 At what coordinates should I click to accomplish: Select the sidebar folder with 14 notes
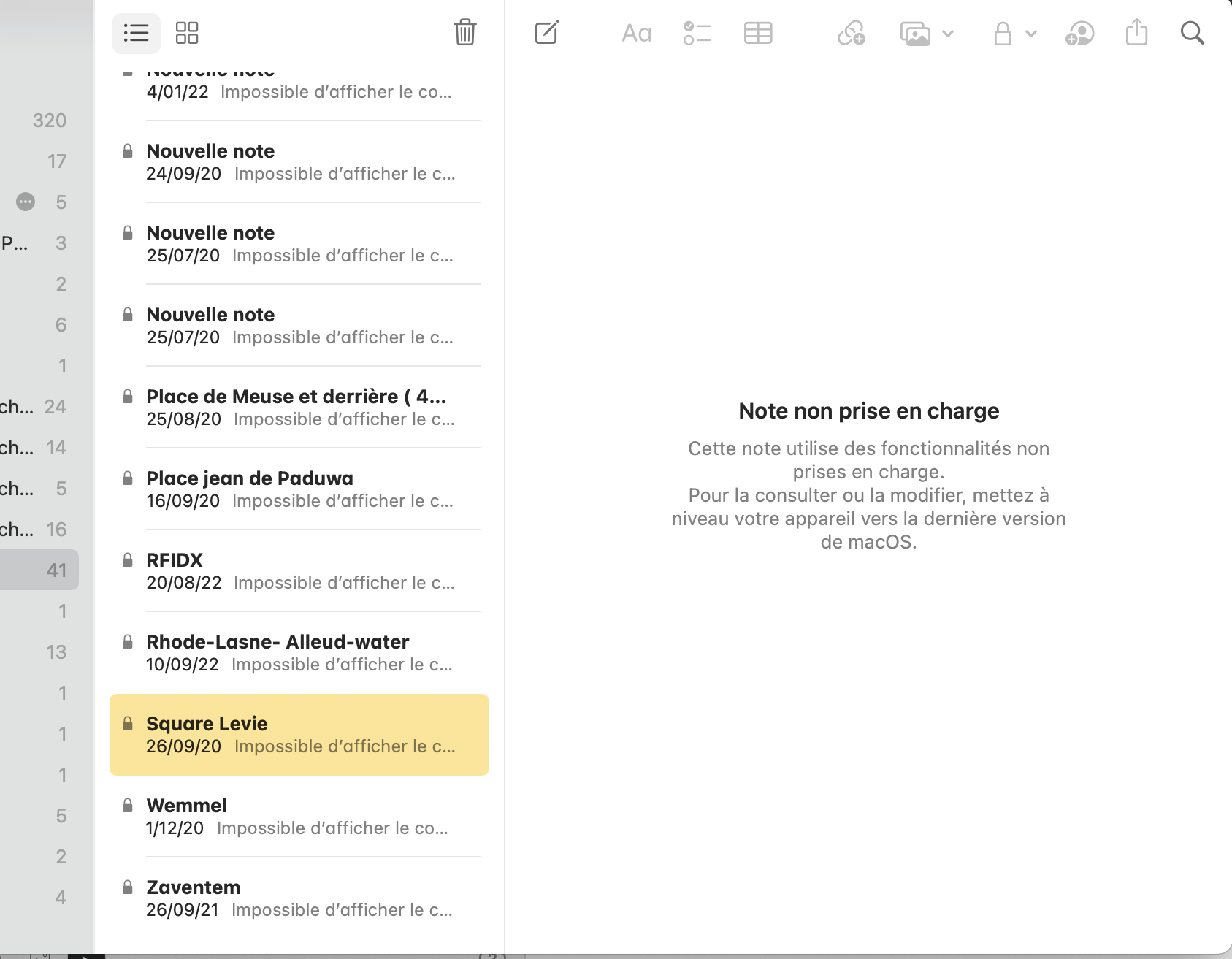(39, 448)
